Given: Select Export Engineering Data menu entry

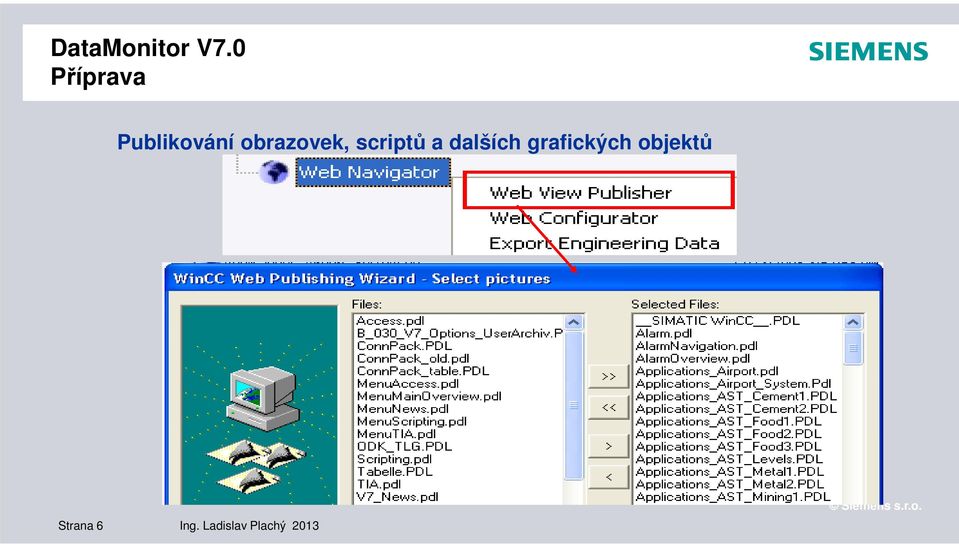Looking at the screenshot, I should [604, 243].
